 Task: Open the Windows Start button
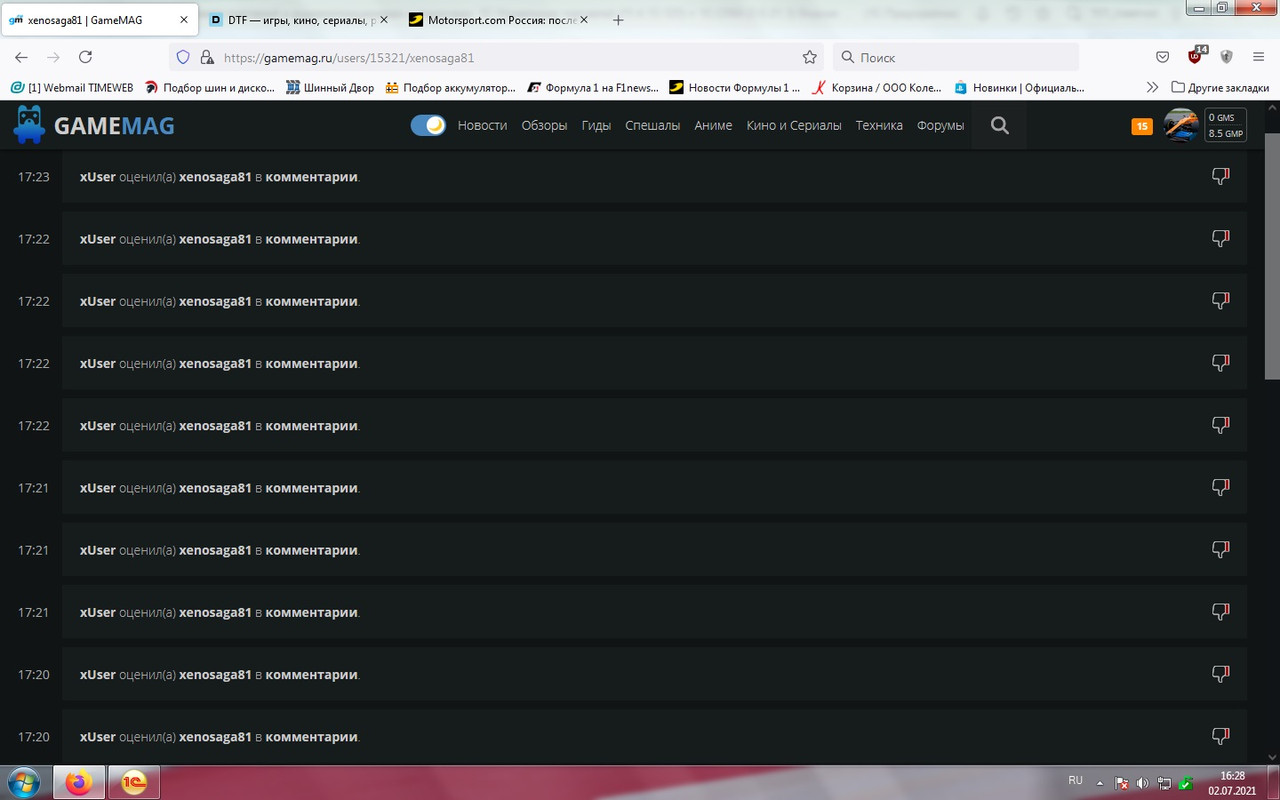tap(24, 781)
